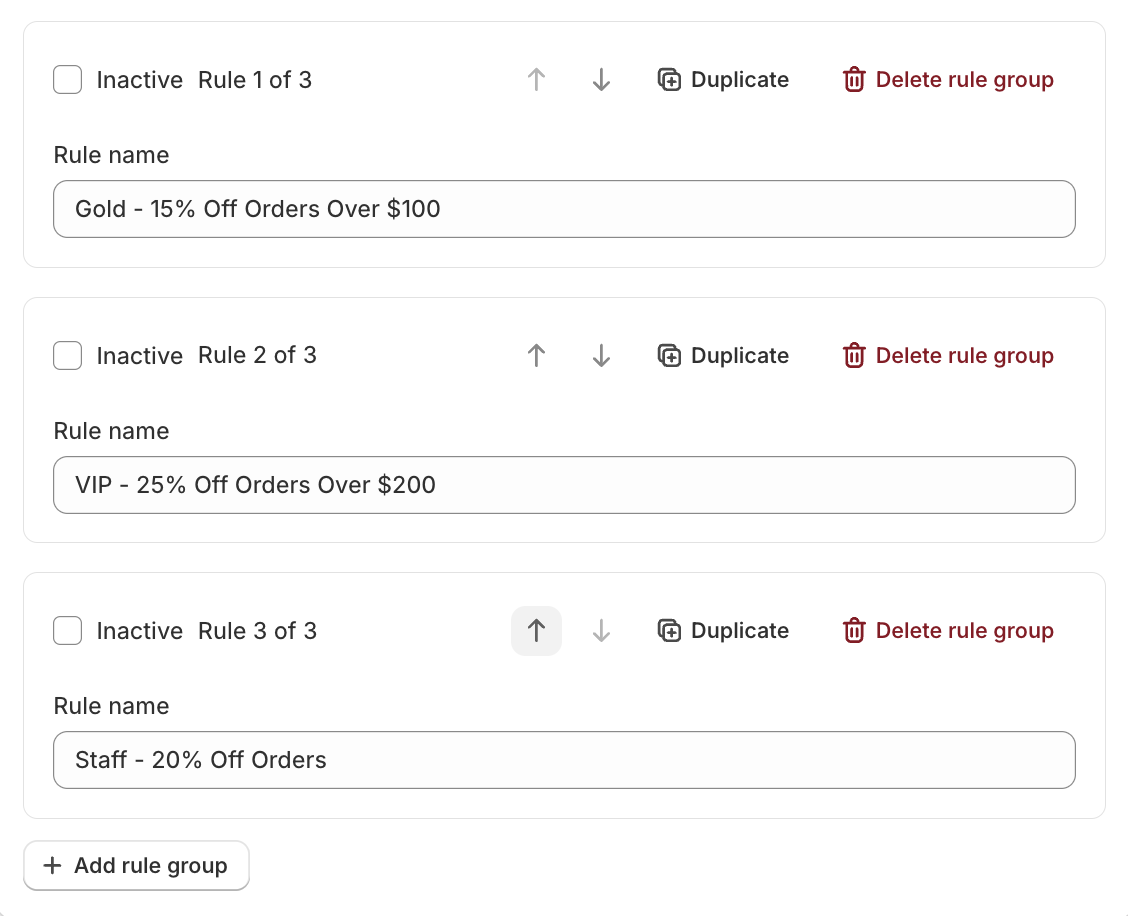This screenshot has height=916, width=1128.
Task: Click the up arrow on Rule 2
Action: (x=536, y=355)
